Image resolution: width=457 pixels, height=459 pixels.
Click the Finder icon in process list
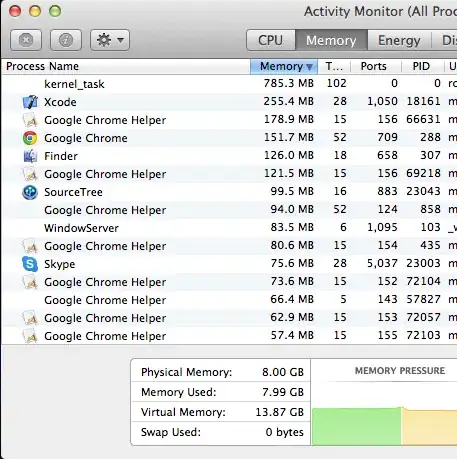30,156
